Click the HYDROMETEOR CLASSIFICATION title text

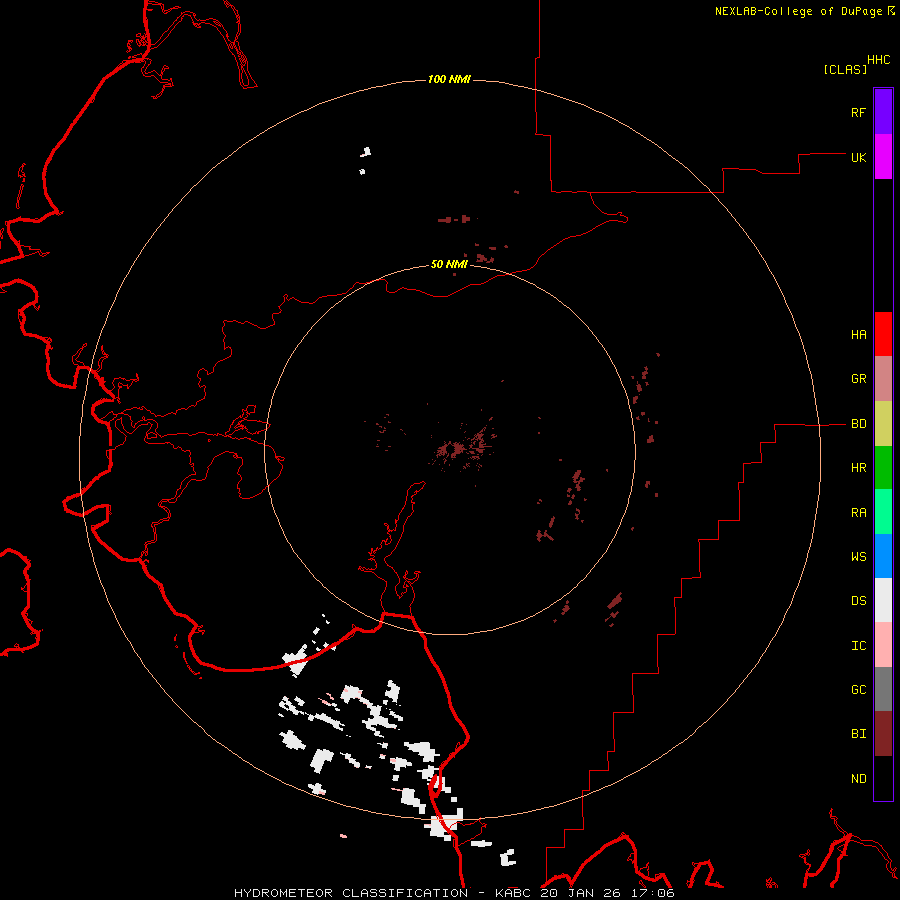(x=351, y=893)
